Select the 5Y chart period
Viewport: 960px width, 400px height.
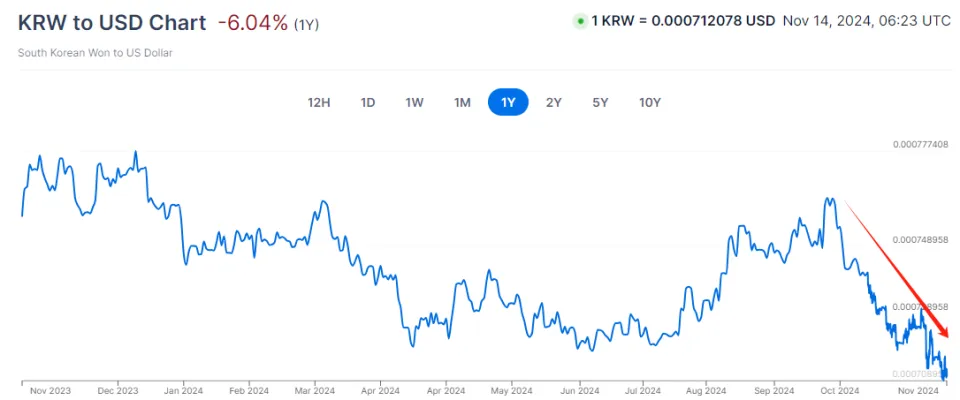[x=600, y=102]
